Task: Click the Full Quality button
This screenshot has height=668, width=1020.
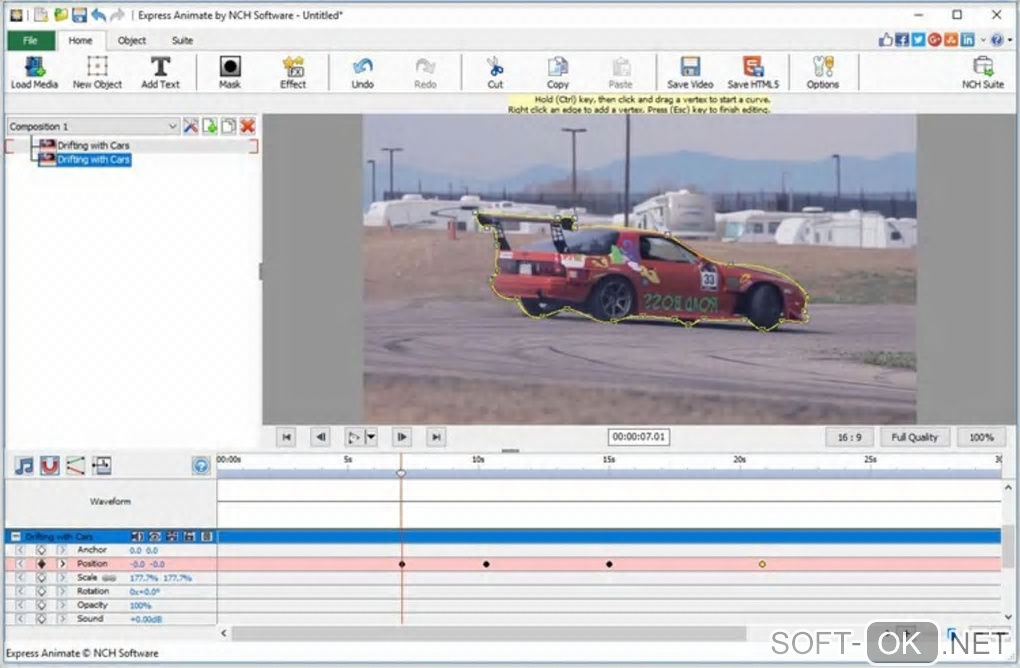Action: coord(914,437)
